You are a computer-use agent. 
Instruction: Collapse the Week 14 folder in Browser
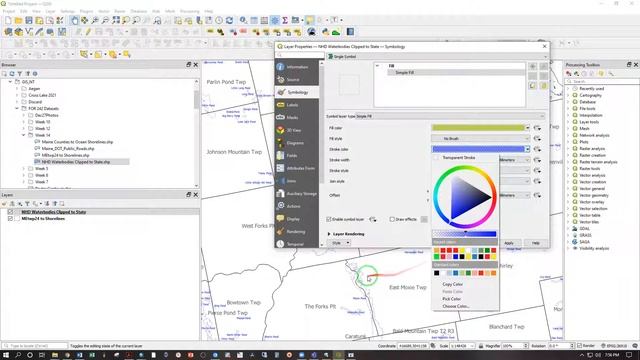point(24,135)
